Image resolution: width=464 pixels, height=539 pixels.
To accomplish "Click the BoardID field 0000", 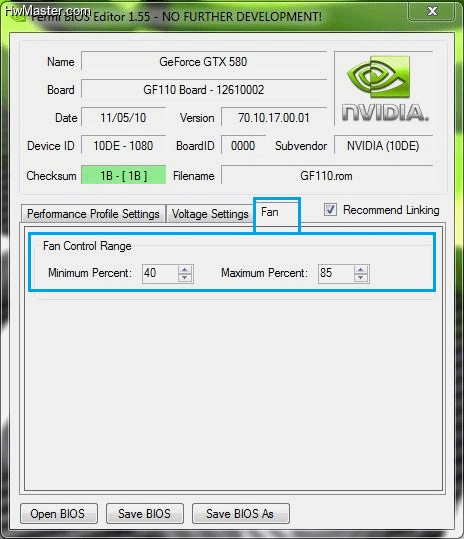I will (x=243, y=146).
